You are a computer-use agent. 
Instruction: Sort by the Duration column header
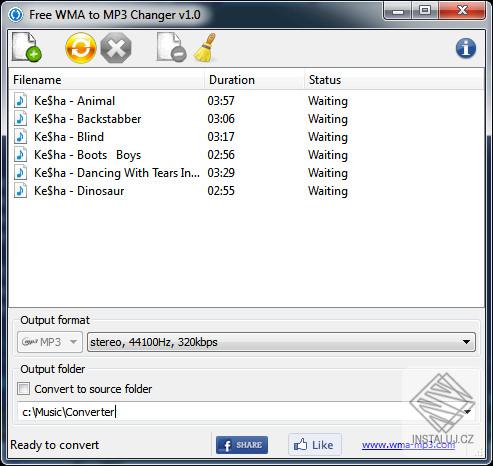tap(254, 80)
